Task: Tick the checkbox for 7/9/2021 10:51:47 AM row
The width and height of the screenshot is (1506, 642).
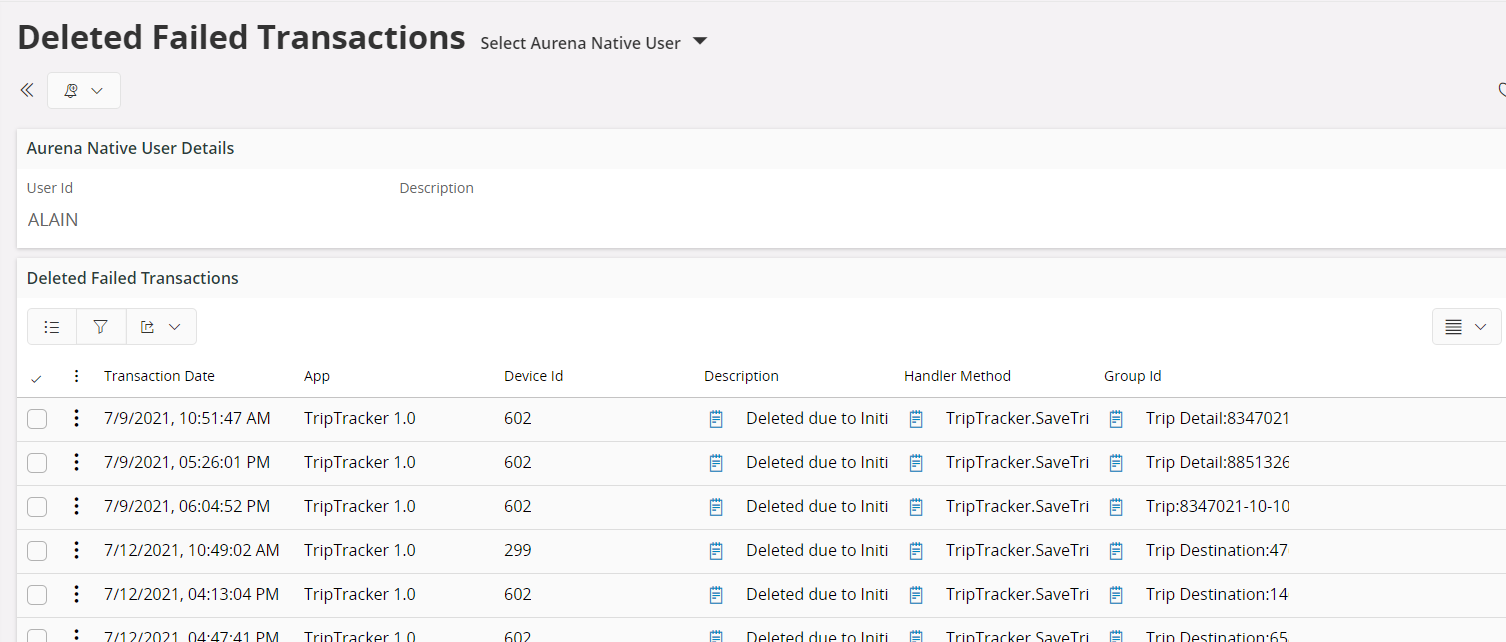Action: [x=37, y=419]
